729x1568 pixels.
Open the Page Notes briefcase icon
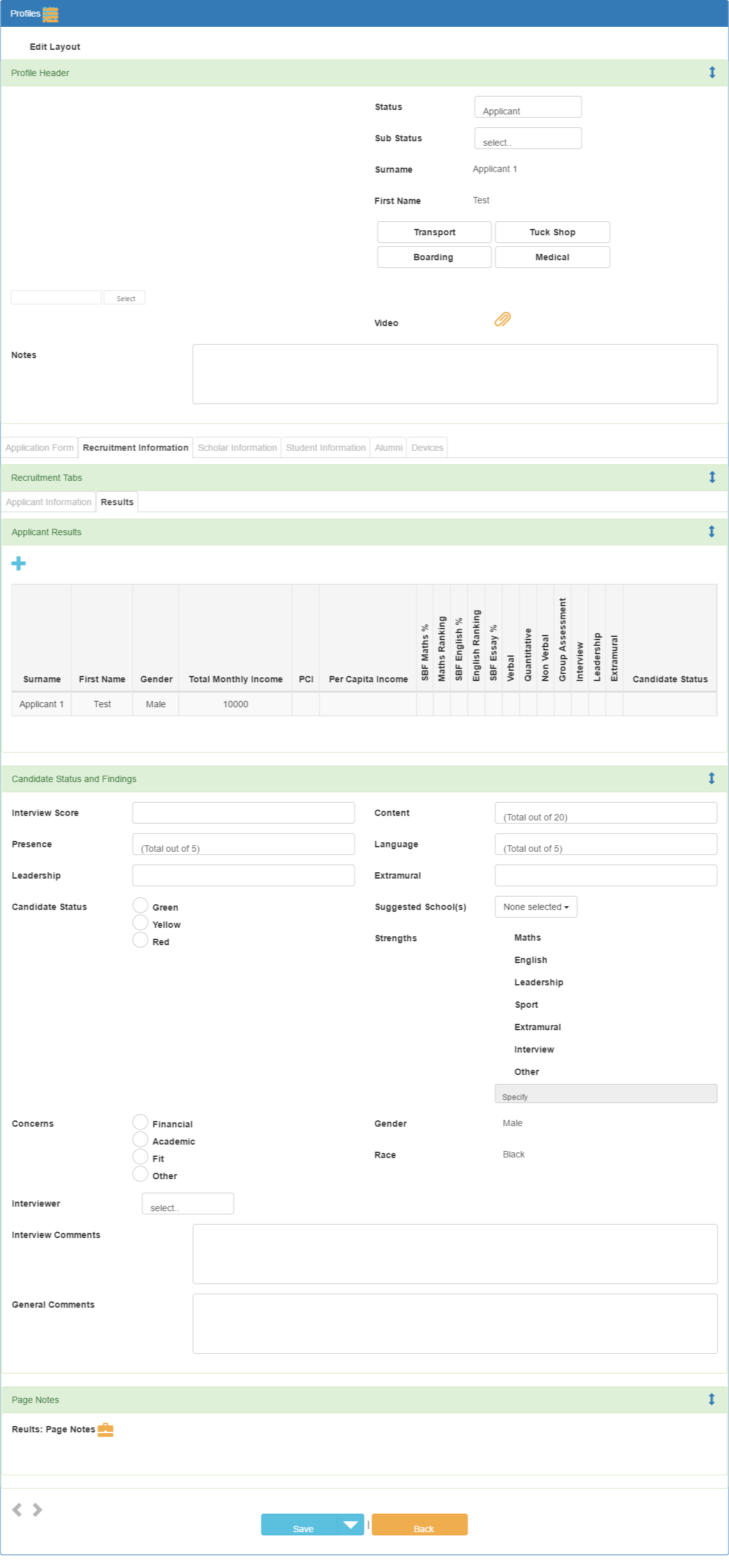coord(106,1430)
